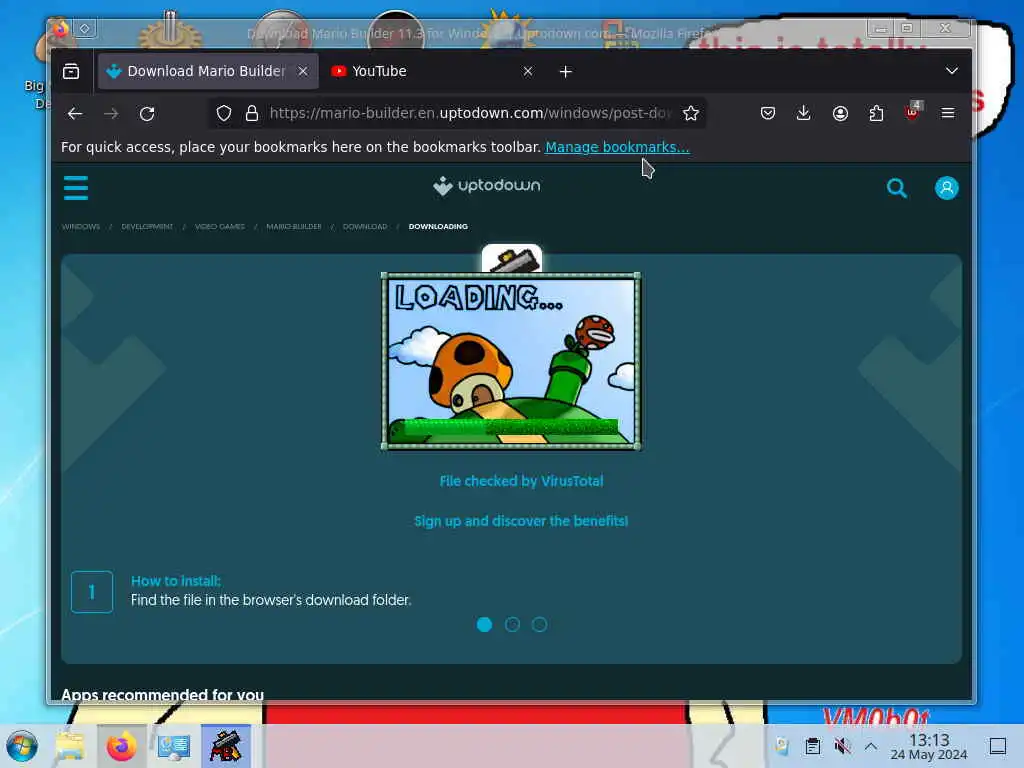Open Uptodown site navigation menu
Screen dimensions: 1024x768
[76, 188]
